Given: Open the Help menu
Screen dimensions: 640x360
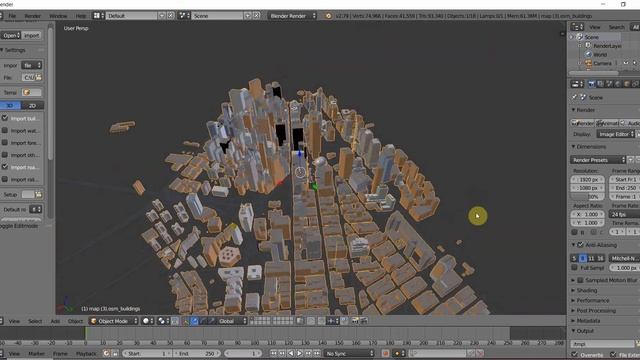Looking at the screenshot, I should point(81,16).
